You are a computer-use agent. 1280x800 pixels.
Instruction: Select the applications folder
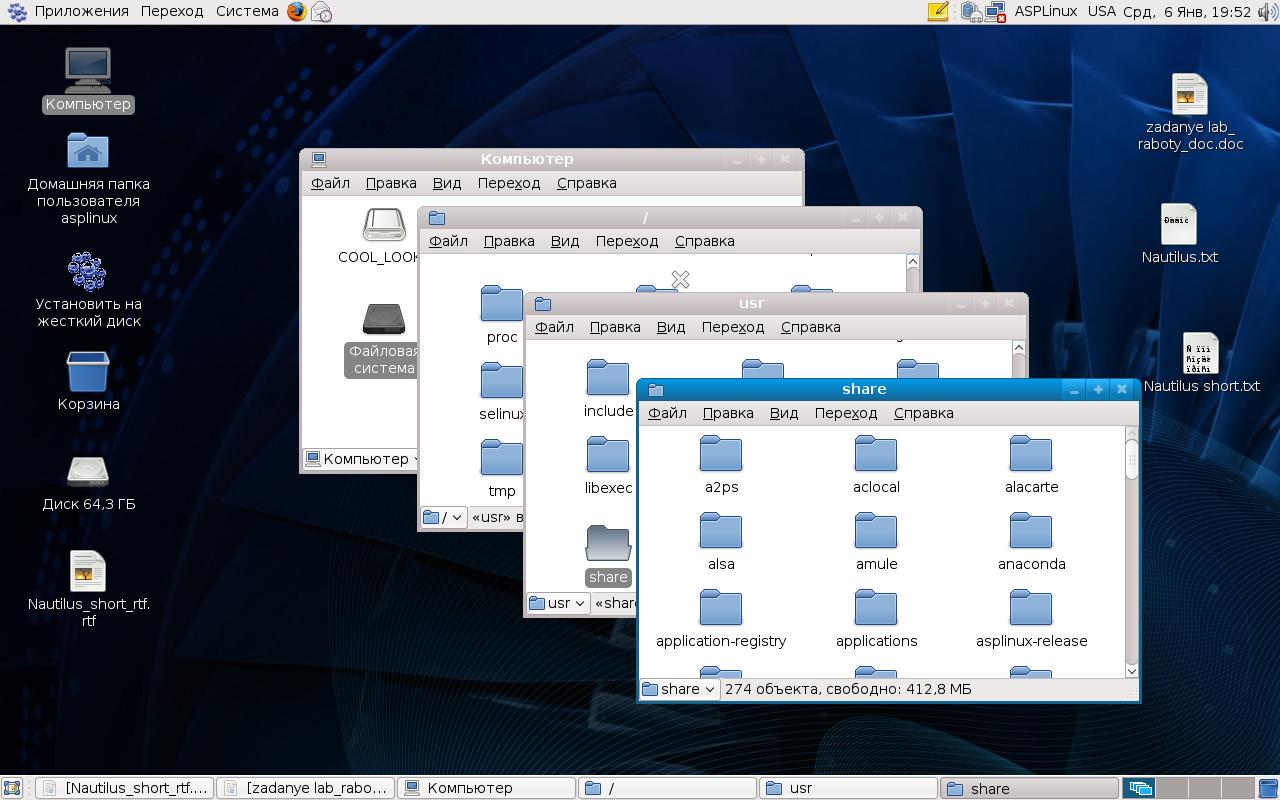click(876, 619)
